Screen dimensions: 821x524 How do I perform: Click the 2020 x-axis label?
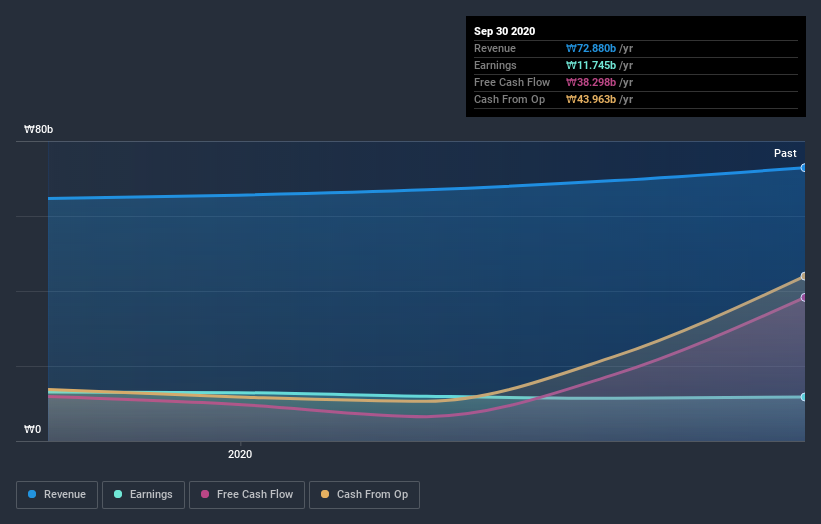click(x=240, y=454)
